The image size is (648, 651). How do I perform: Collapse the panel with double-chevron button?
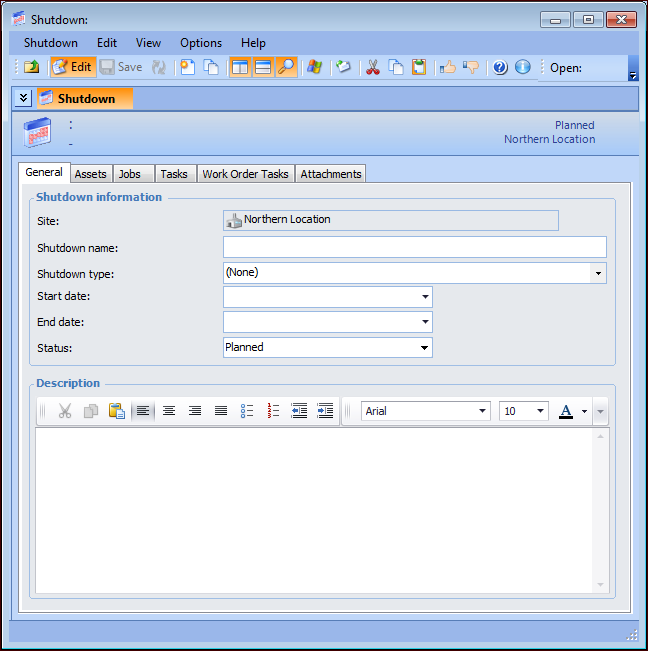(x=23, y=98)
